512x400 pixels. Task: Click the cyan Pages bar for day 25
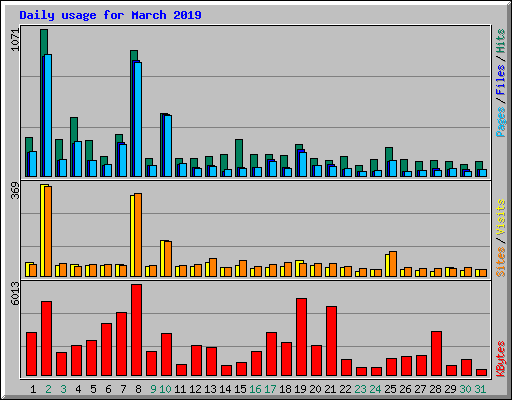point(393,168)
